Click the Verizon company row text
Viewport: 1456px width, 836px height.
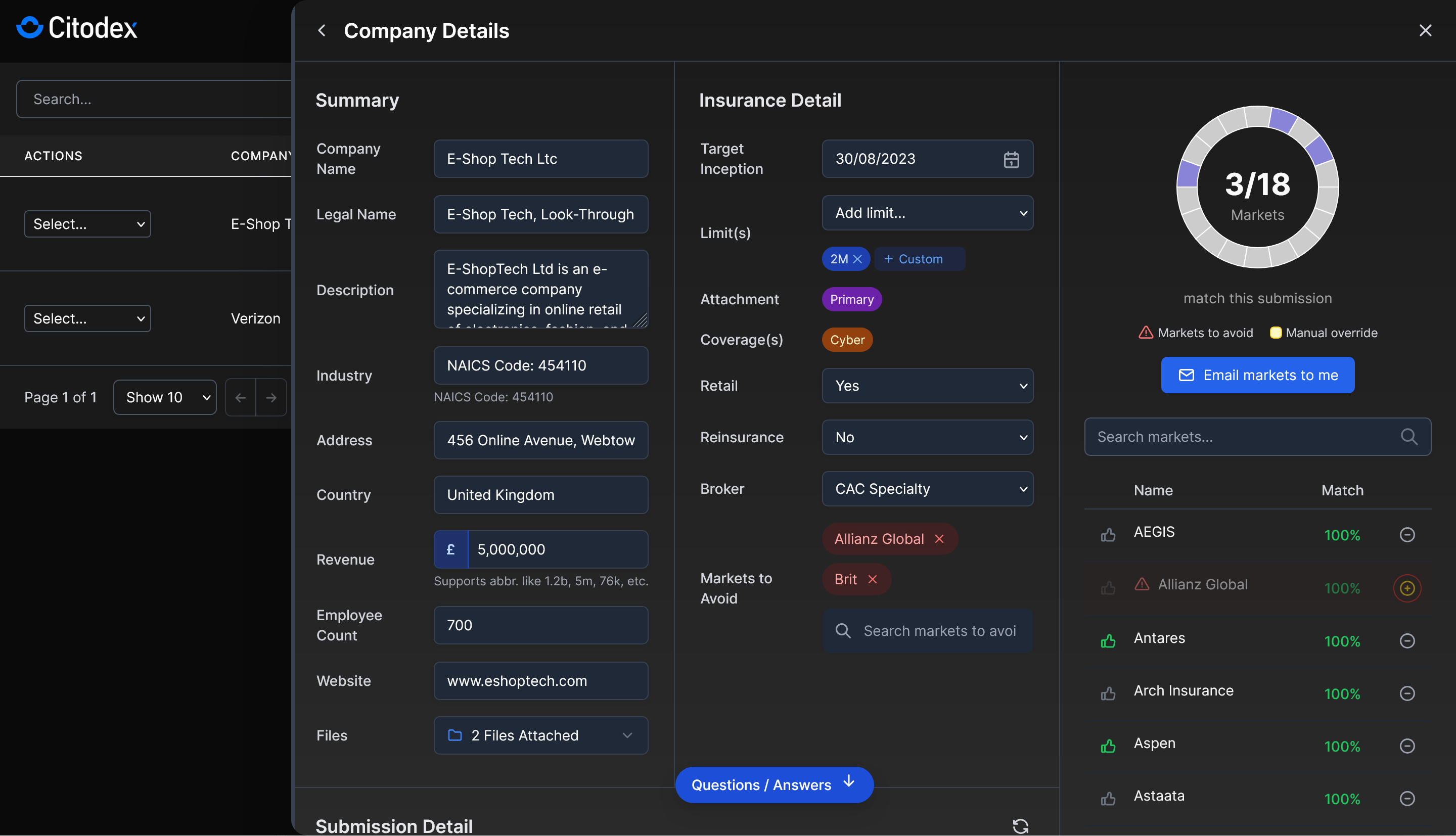pyautogui.click(x=255, y=318)
